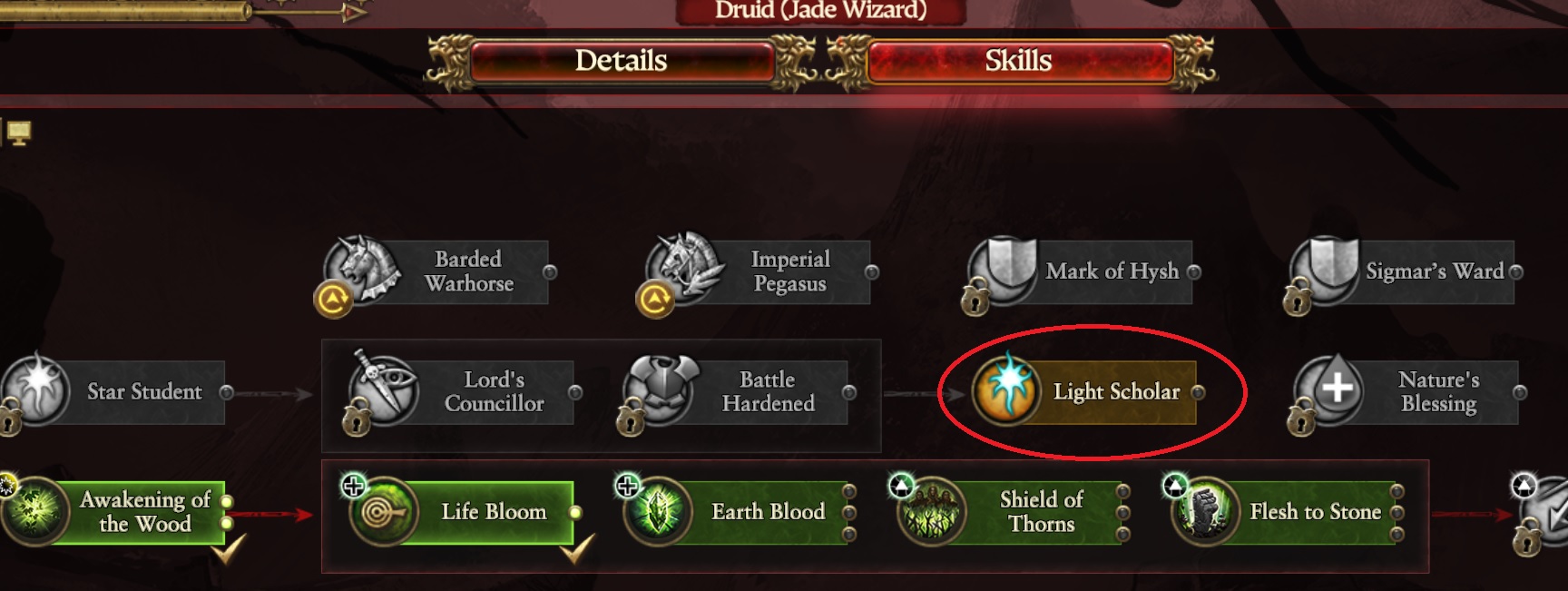Click the Life Bloom filled skill point
This screenshot has height=591, width=1568.
tap(575, 512)
